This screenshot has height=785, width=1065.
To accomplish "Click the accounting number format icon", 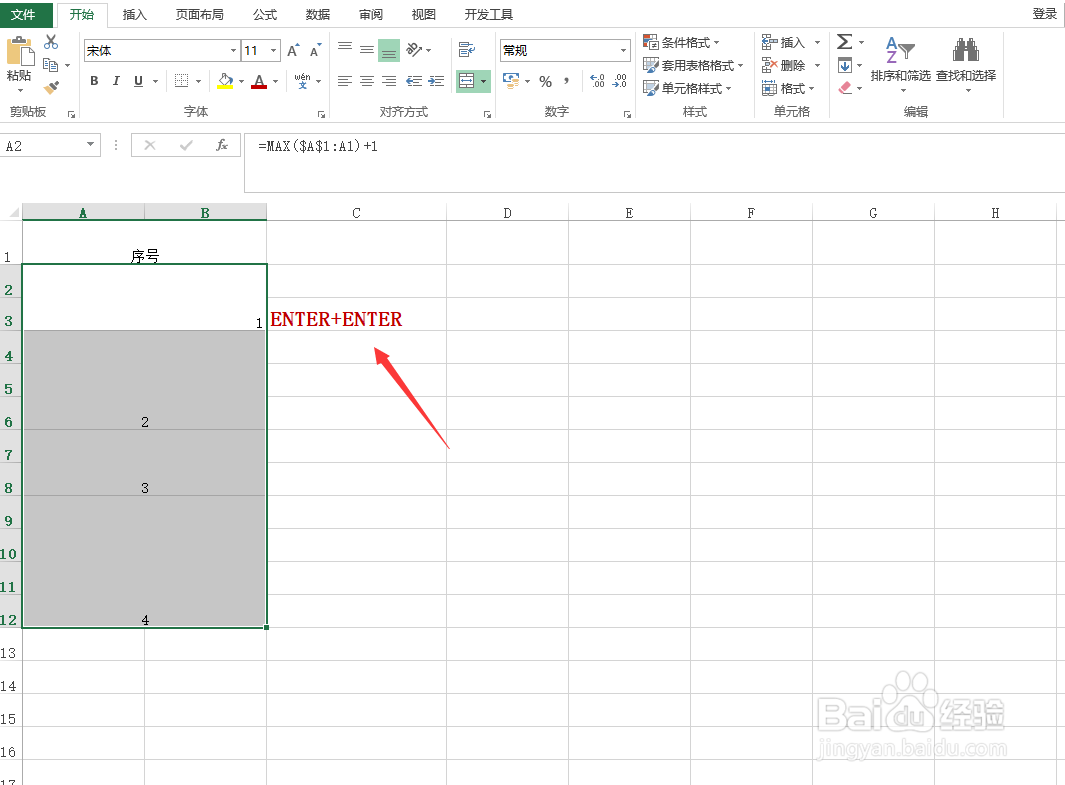I will pyautogui.click(x=511, y=81).
